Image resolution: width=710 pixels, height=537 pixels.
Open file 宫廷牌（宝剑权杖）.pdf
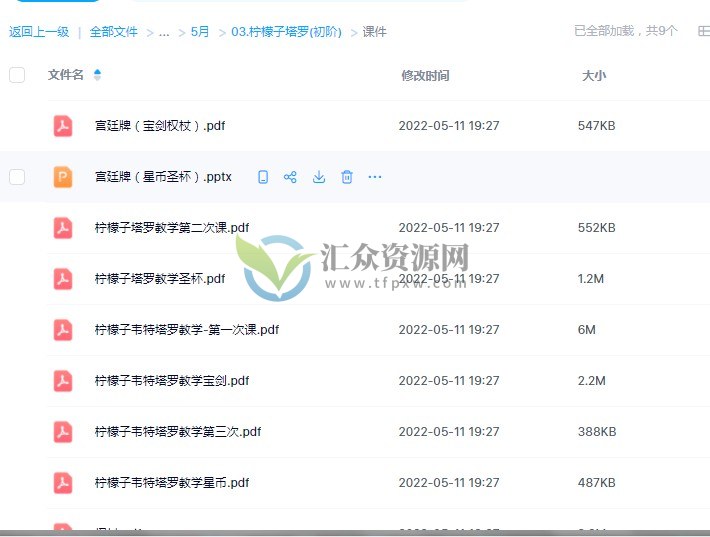pyautogui.click(x=160, y=125)
